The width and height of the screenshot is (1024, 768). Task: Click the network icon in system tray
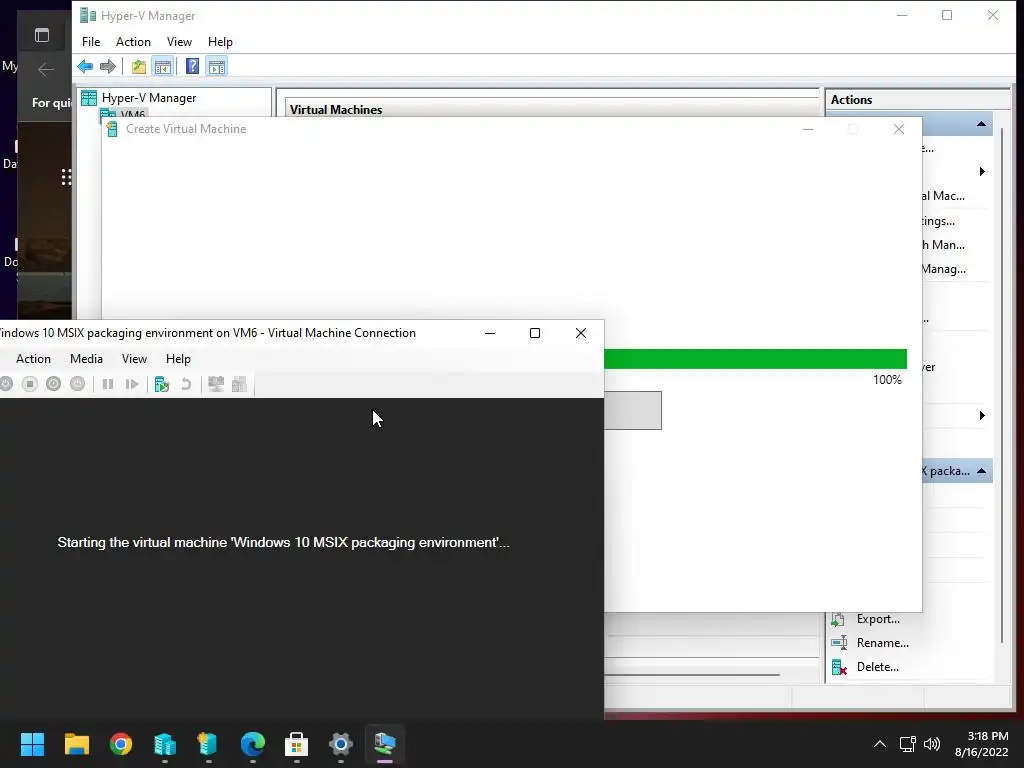point(907,744)
